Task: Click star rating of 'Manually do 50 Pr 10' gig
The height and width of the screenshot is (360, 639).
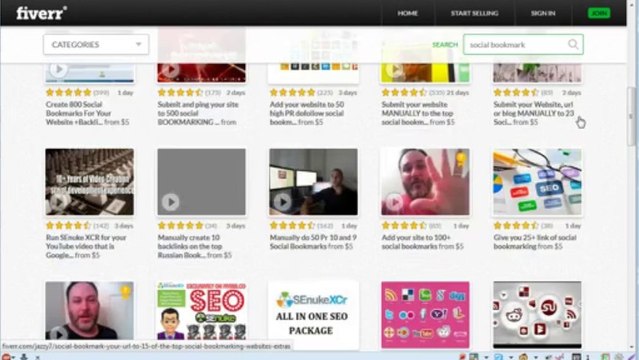Action: 292,225
